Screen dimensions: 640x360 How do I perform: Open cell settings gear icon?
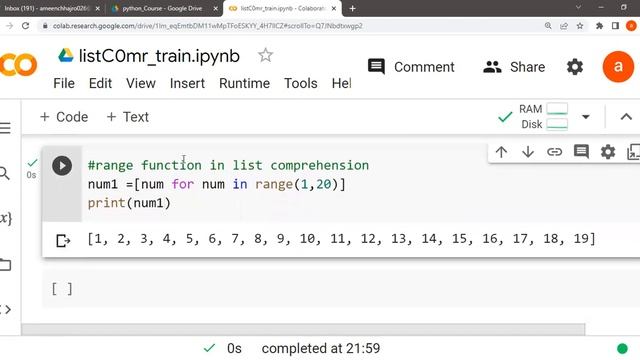608,152
